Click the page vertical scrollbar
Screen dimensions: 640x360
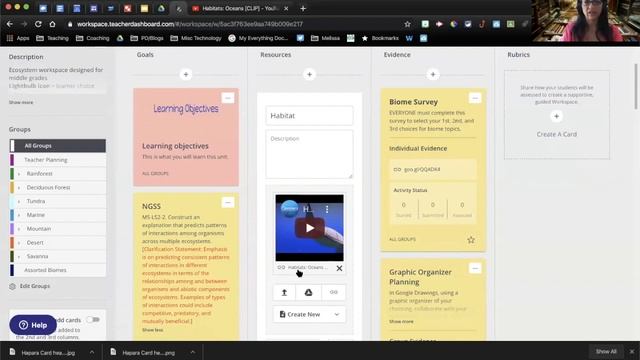coord(636,87)
